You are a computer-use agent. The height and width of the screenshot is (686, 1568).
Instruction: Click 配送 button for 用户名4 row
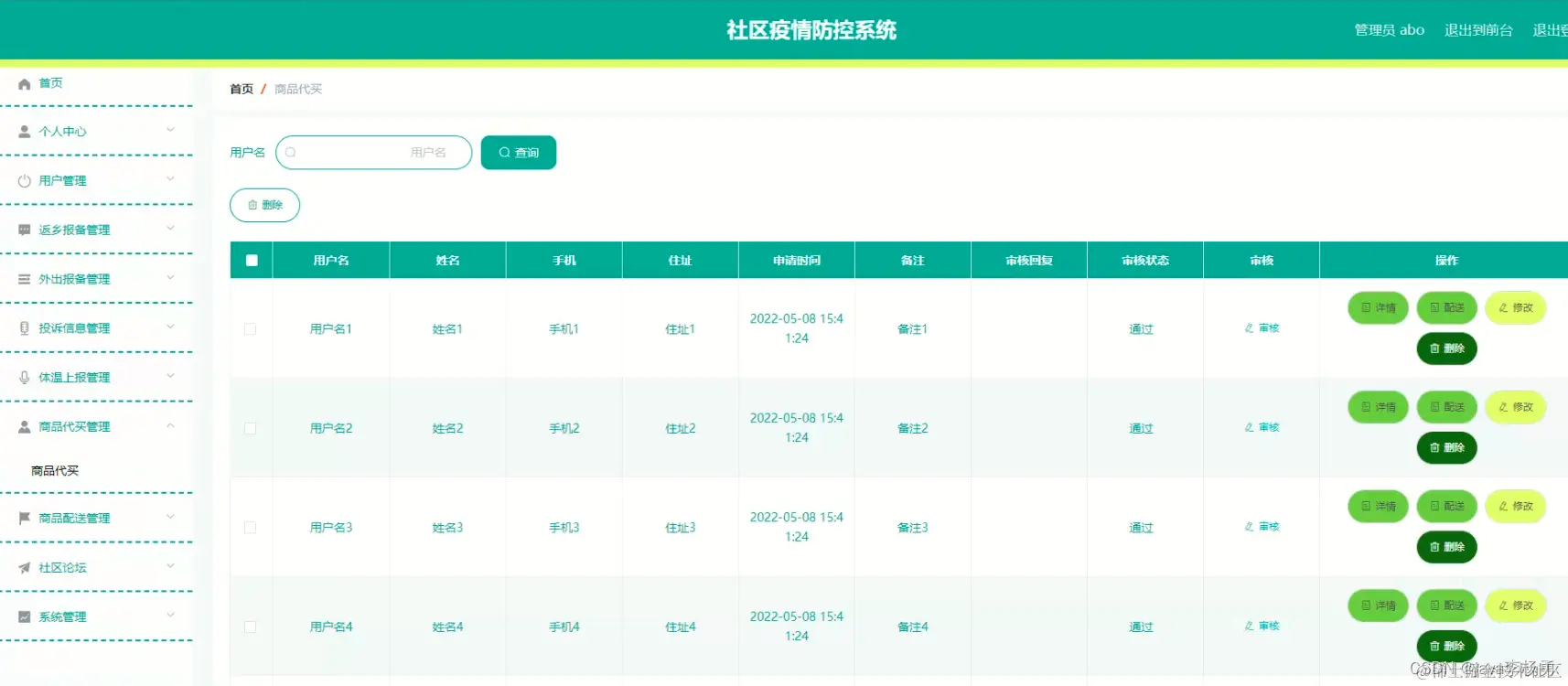tap(1446, 606)
